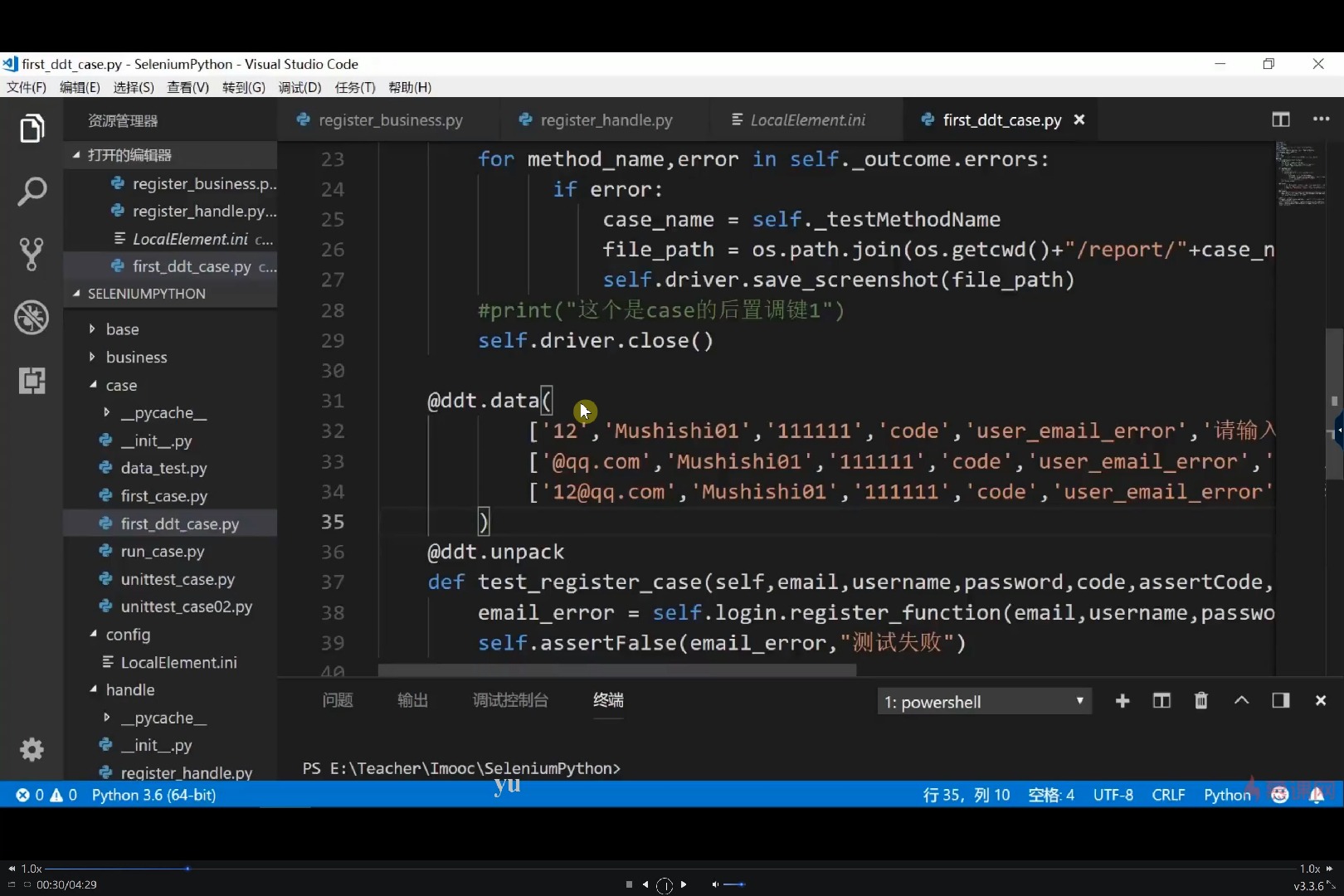Expand __pycache__ folder under case
Screen dimensions: 1344x896
(x=106, y=412)
